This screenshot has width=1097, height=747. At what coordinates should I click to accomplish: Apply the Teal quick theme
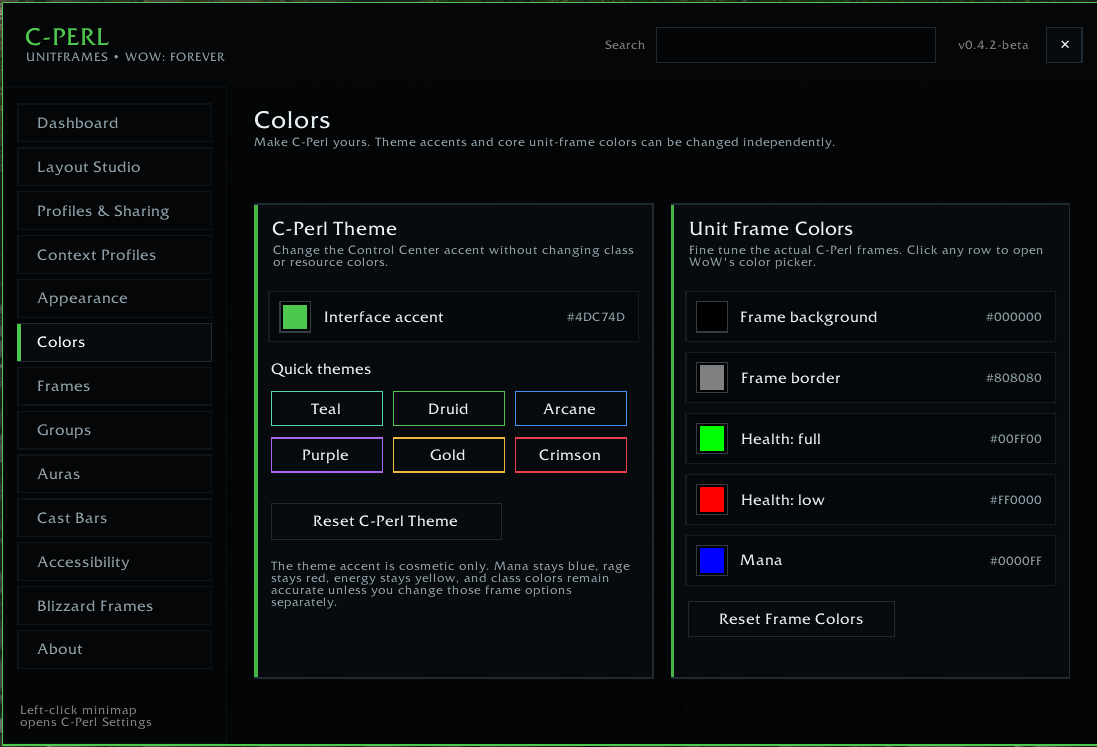coord(327,408)
